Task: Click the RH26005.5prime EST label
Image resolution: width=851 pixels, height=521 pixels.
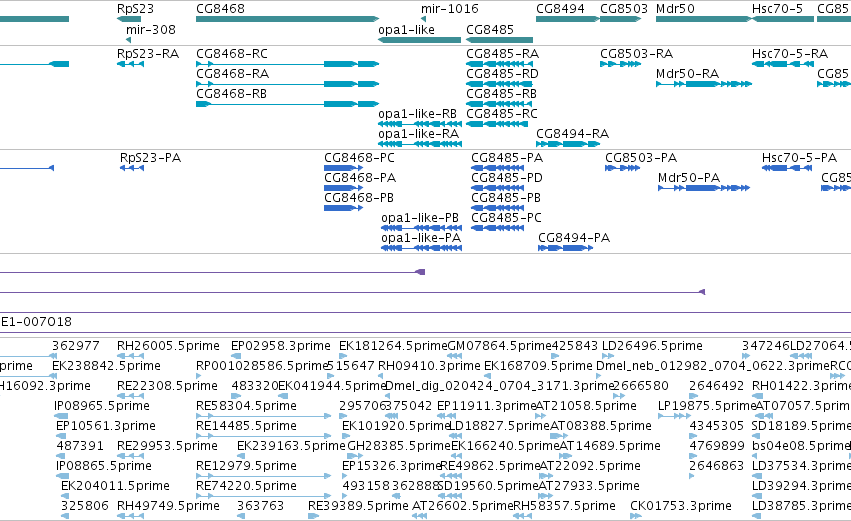Action: click(x=168, y=346)
